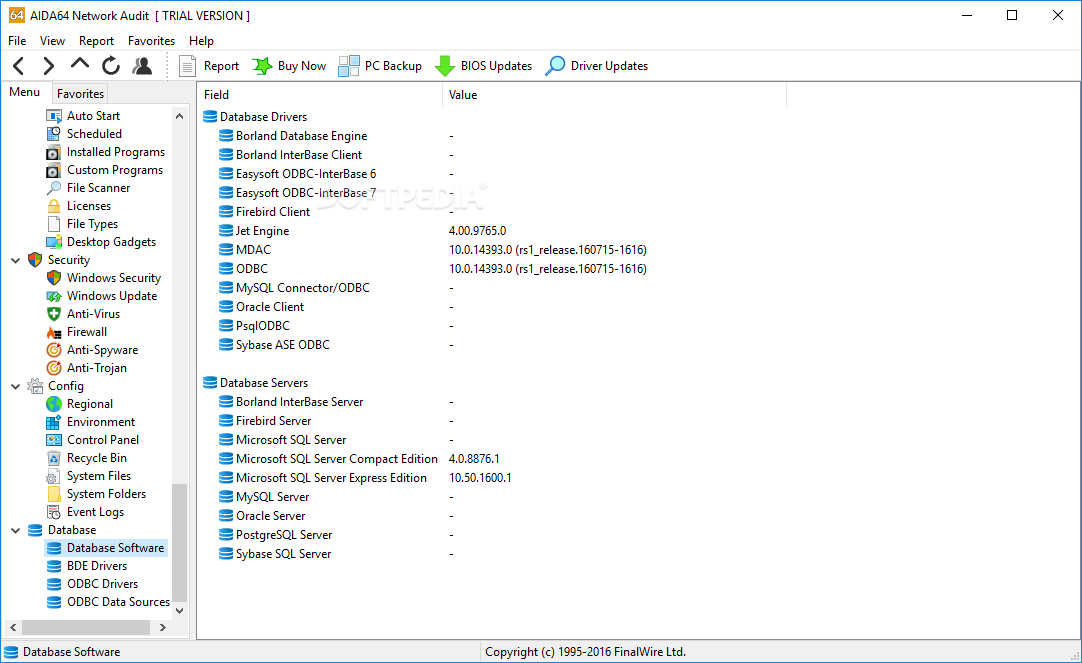Screen dimensions: 1082x663
Task: Collapse the Security tree node
Action: tap(15, 260)
